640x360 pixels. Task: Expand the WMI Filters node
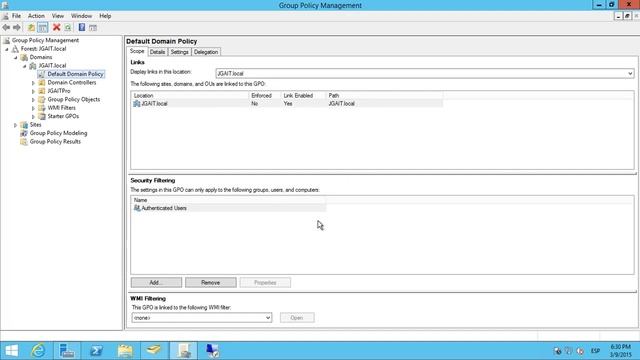[x=33, y=108]
